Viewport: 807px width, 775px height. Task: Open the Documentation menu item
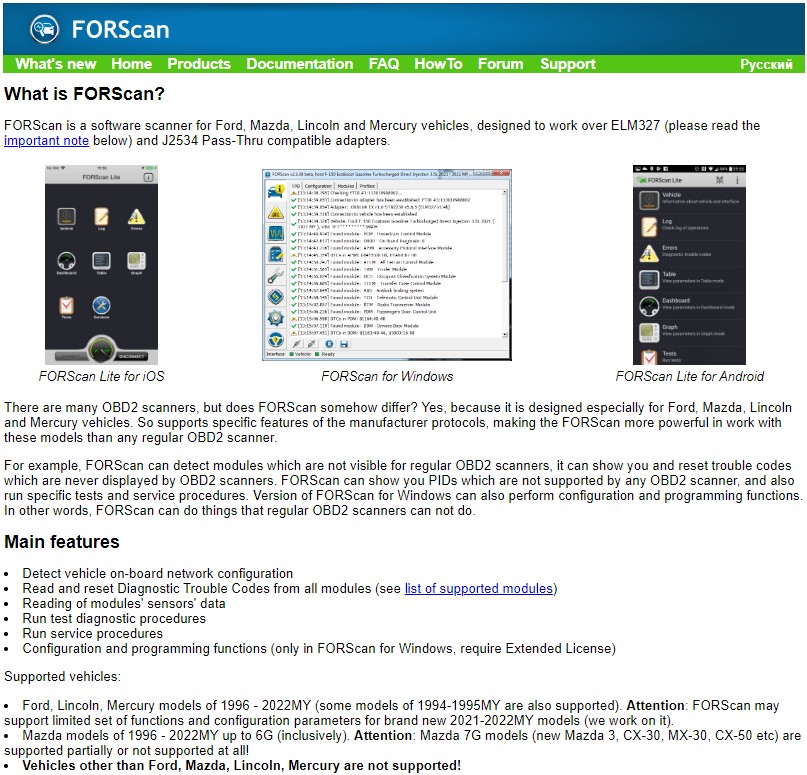point(299,64)
